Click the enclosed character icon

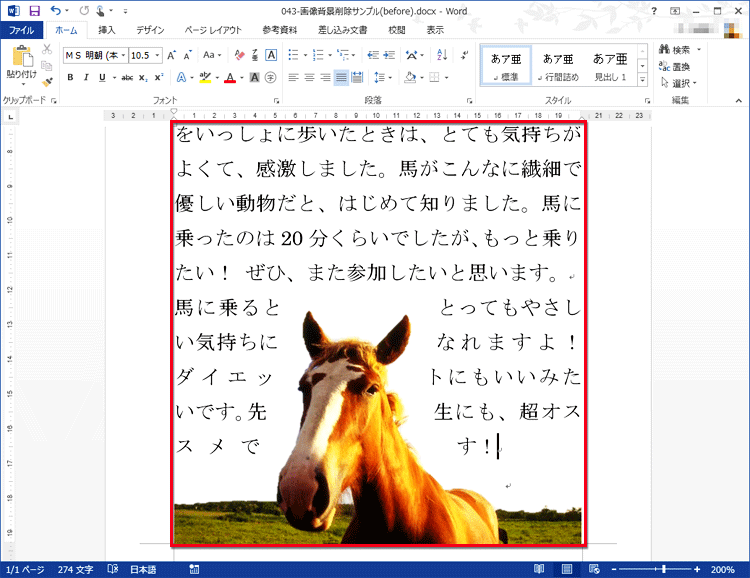(x=270, y=78)
